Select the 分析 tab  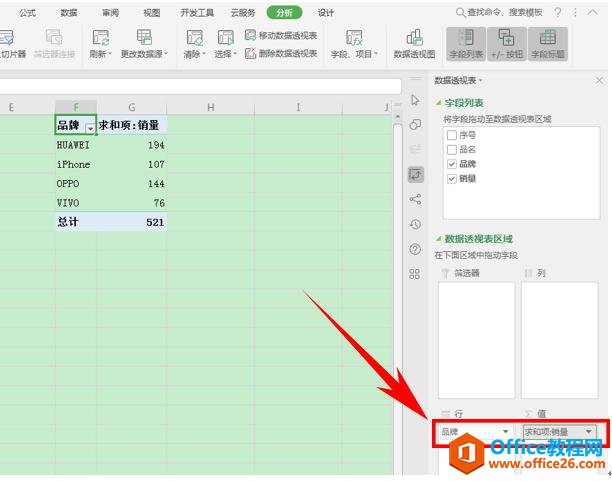click(285, 13)
